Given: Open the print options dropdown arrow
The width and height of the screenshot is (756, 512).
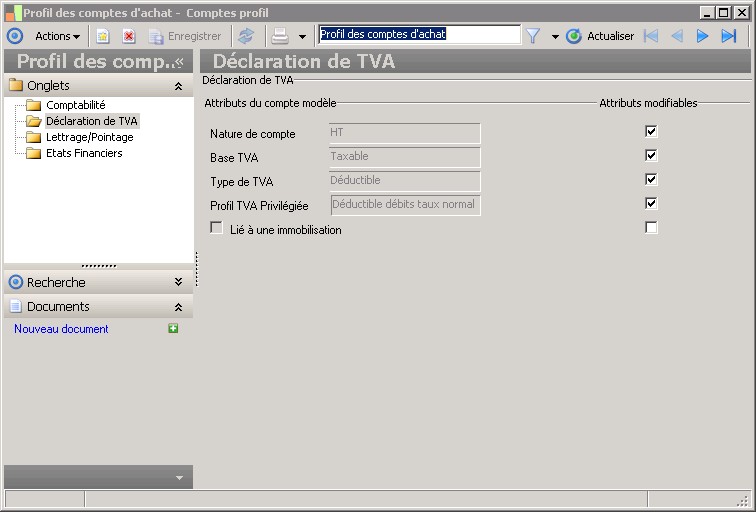Looking at the screenshot, I should click(x=302, y=37).
